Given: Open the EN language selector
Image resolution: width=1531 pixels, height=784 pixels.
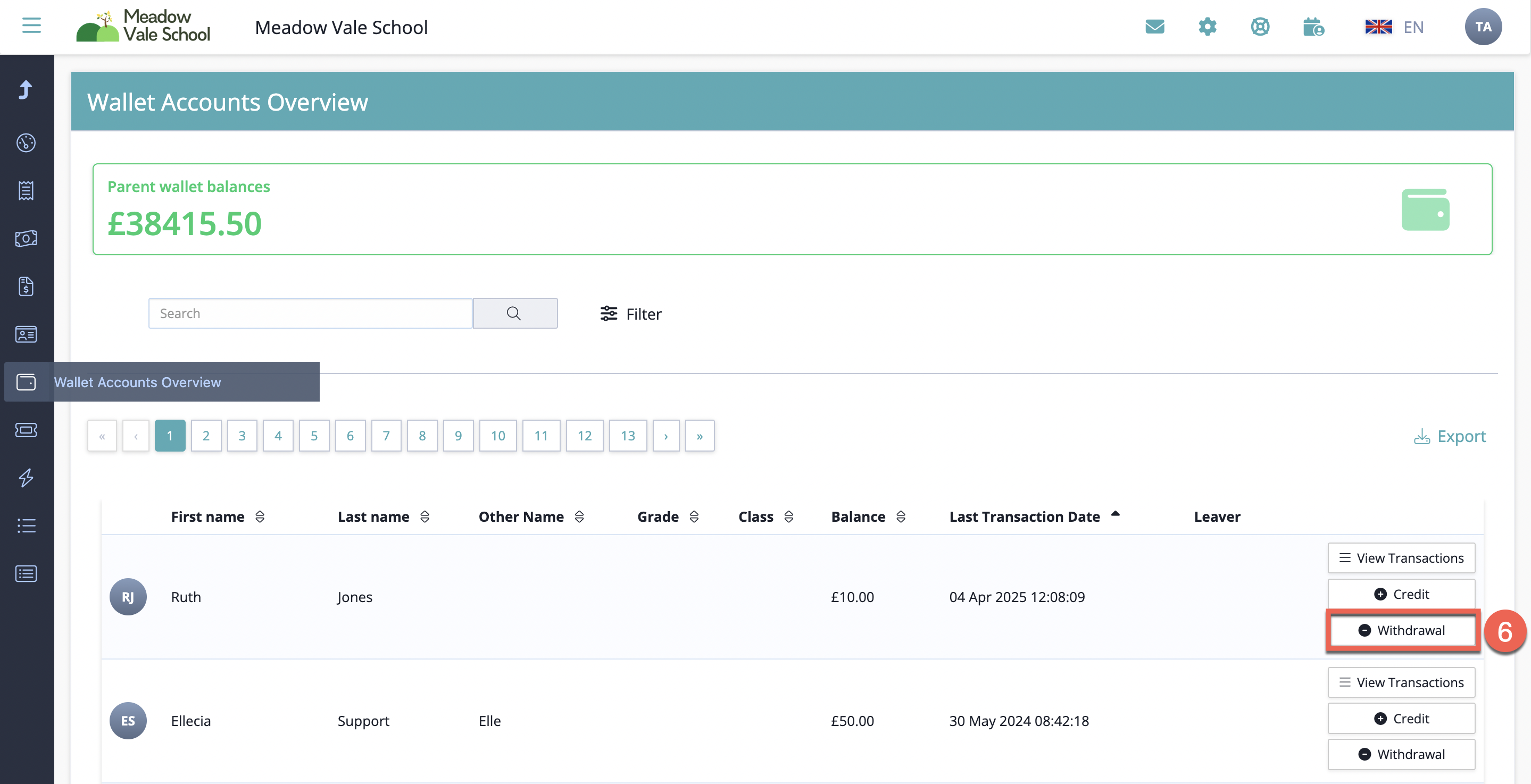Looking at the screenshot, I should pos(1394,27).
